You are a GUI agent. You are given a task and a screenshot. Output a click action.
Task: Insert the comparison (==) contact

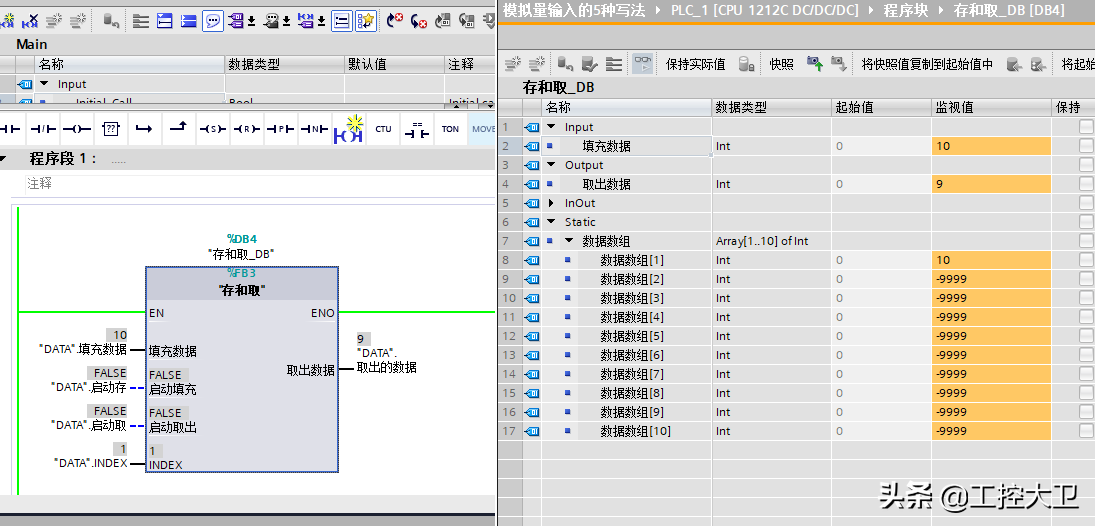(x=418, y=129)
